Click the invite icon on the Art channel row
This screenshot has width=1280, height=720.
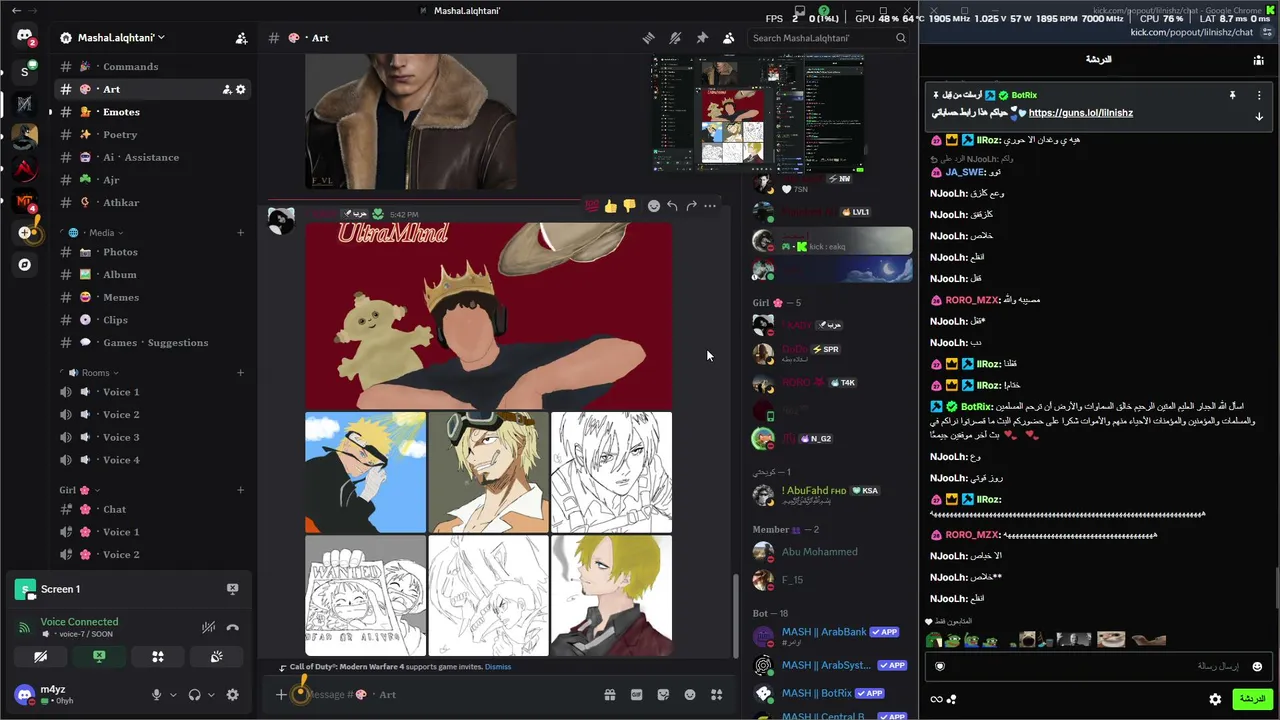227,89
